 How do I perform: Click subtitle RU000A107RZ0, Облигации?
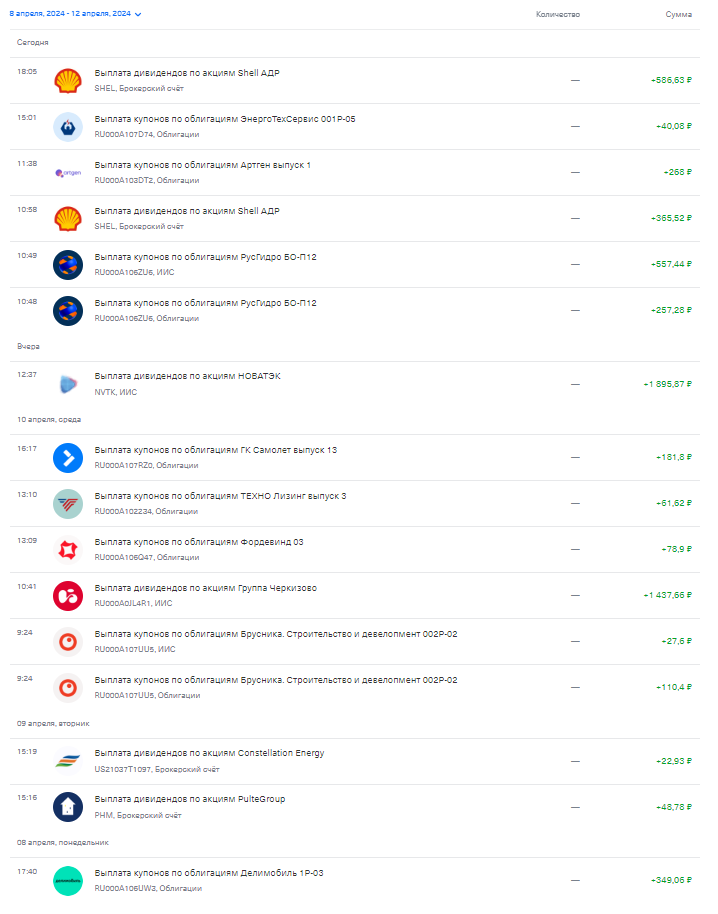click(146, 466)
